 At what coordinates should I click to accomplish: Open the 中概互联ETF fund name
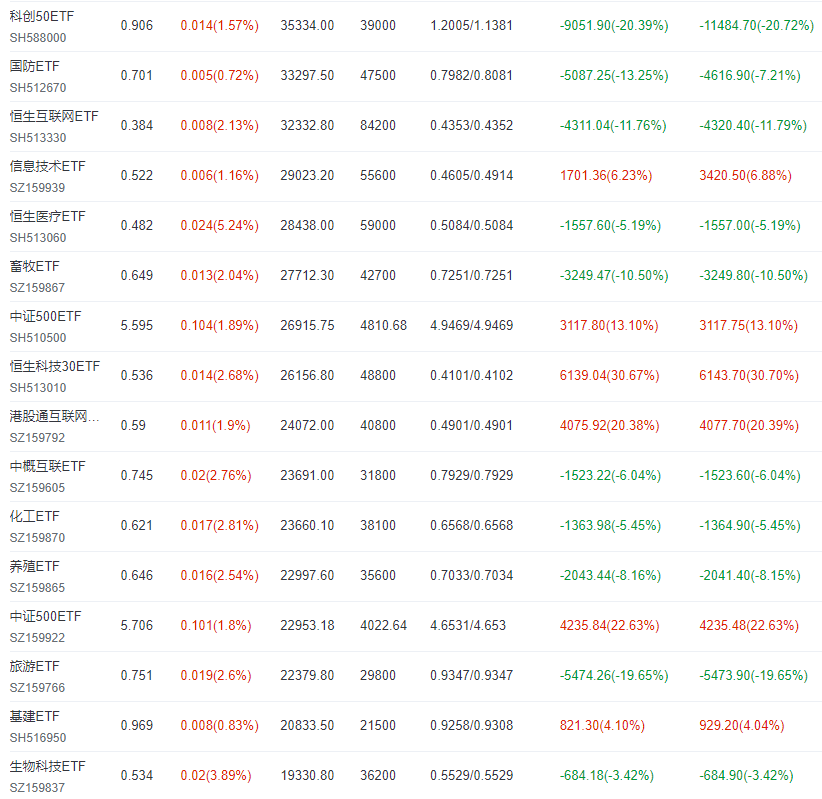[48, 466]
